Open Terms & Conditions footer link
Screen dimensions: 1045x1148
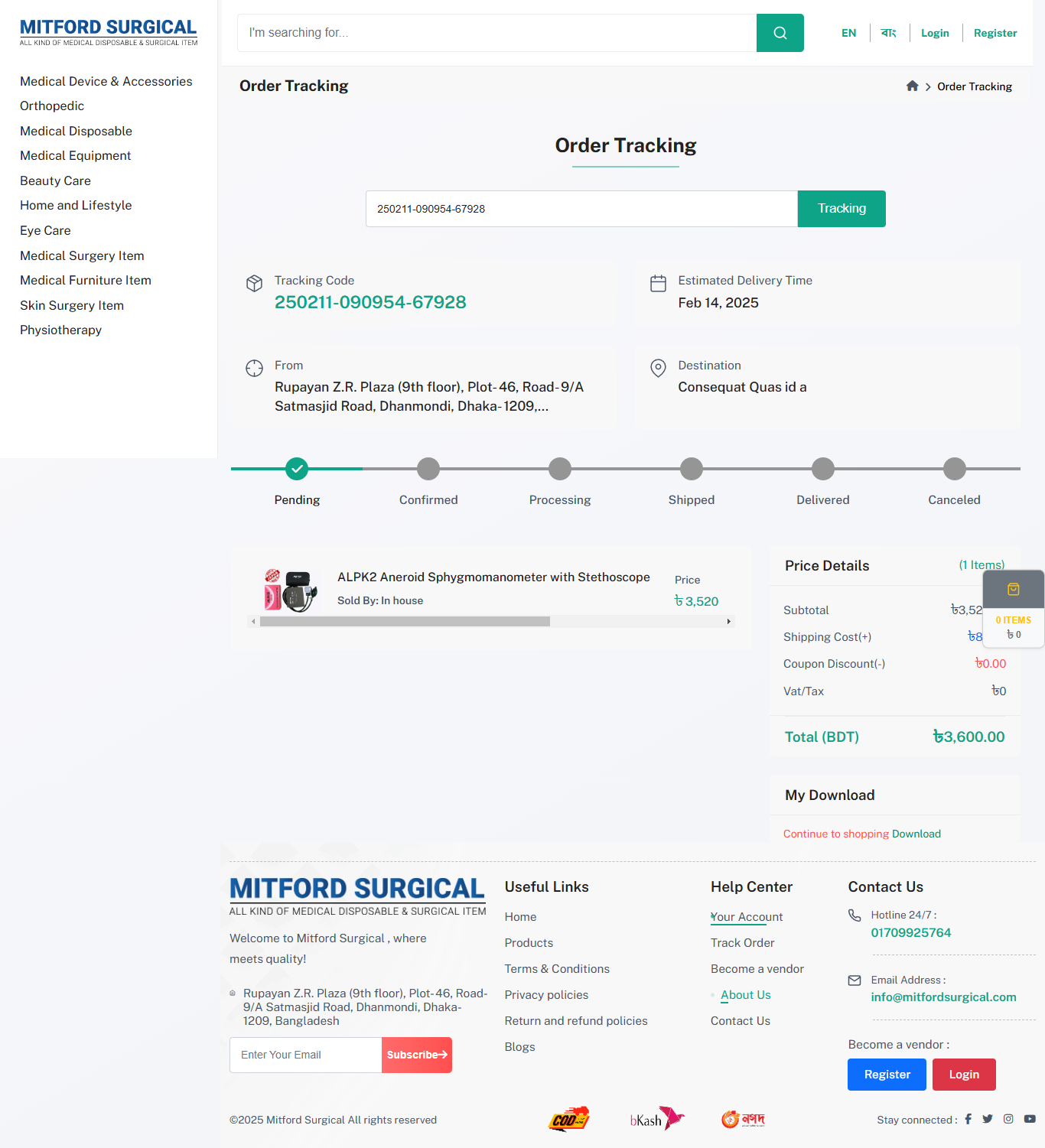coord(557,969)
